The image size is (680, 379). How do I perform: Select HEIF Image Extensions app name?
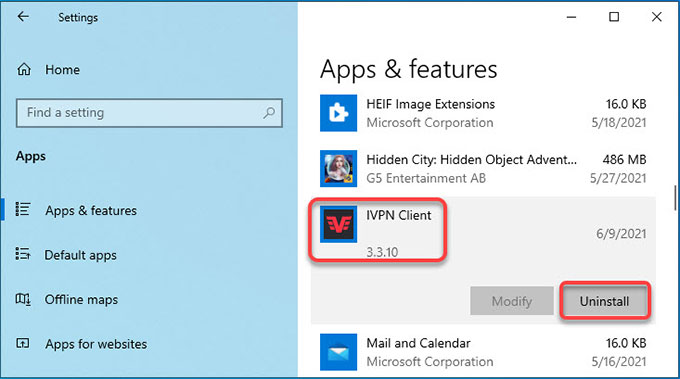point(431,104)
